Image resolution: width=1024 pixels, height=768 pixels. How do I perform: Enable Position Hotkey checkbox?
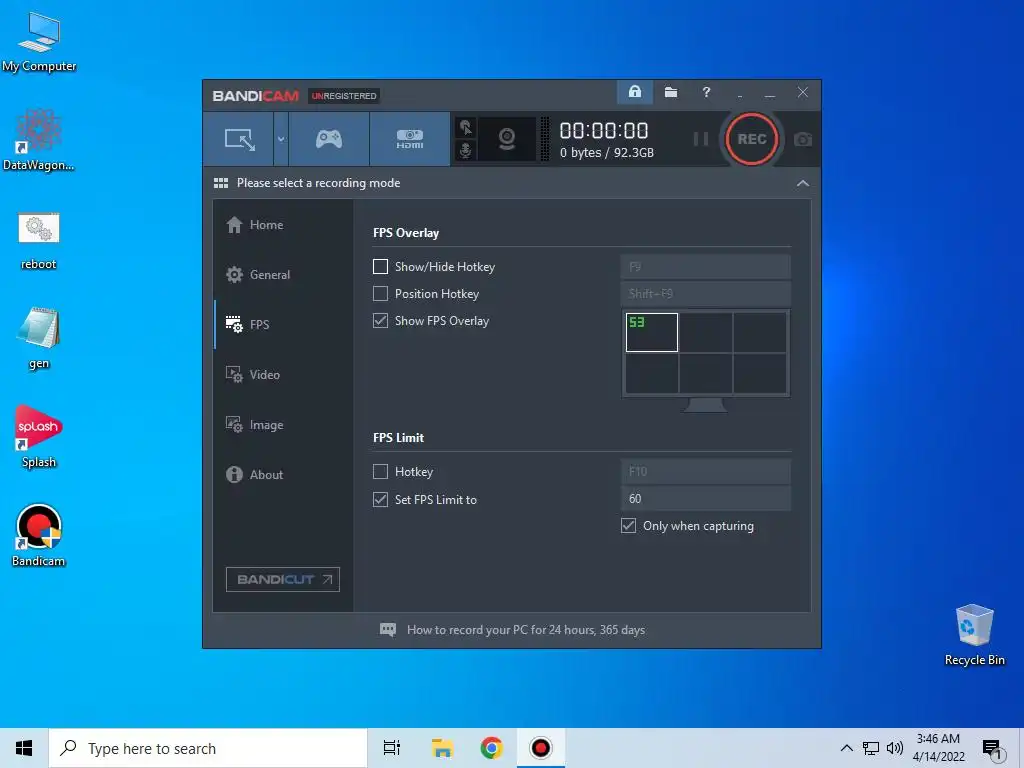(380, 294)
